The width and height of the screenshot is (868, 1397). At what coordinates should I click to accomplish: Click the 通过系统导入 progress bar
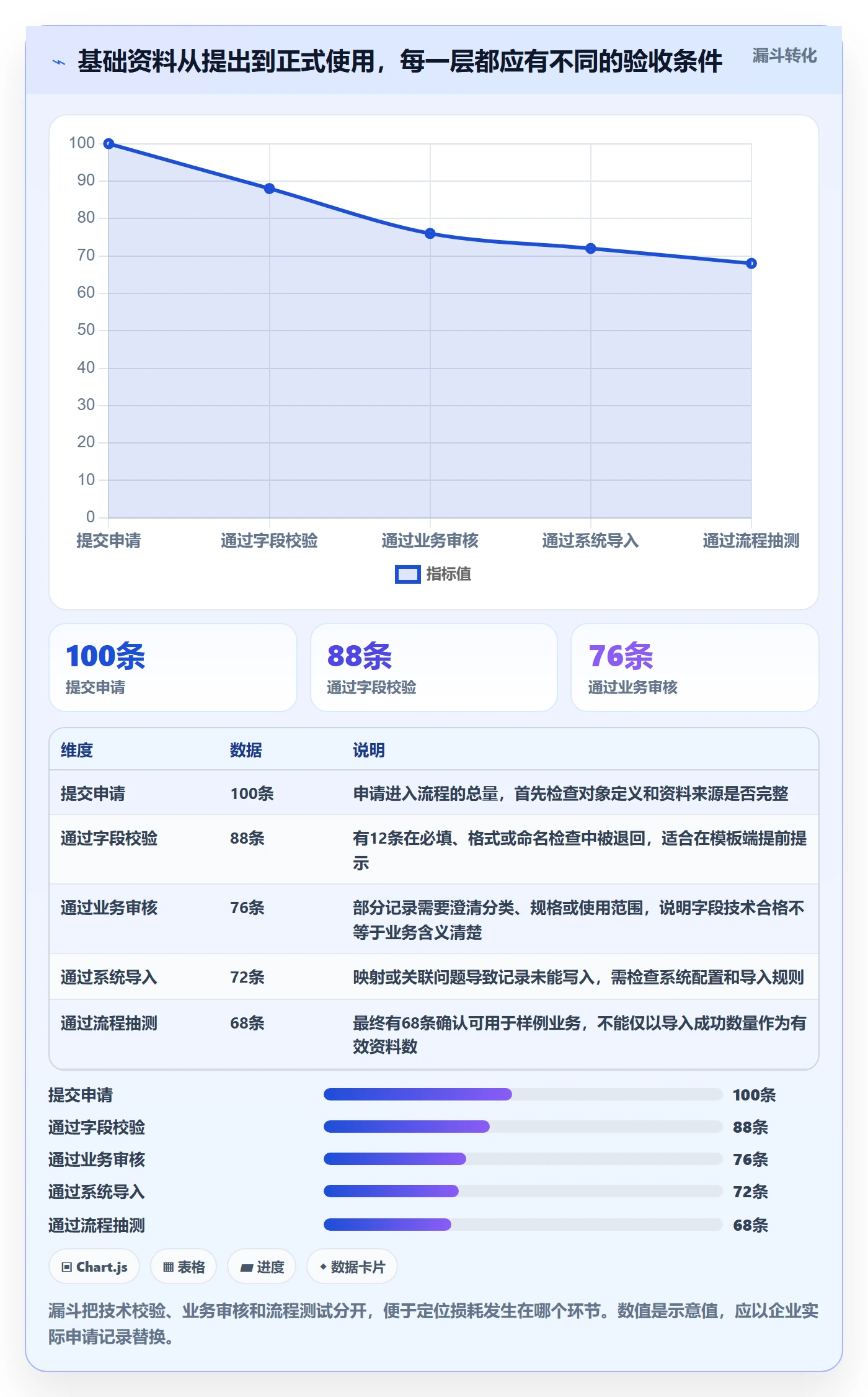coord(523,1191)
